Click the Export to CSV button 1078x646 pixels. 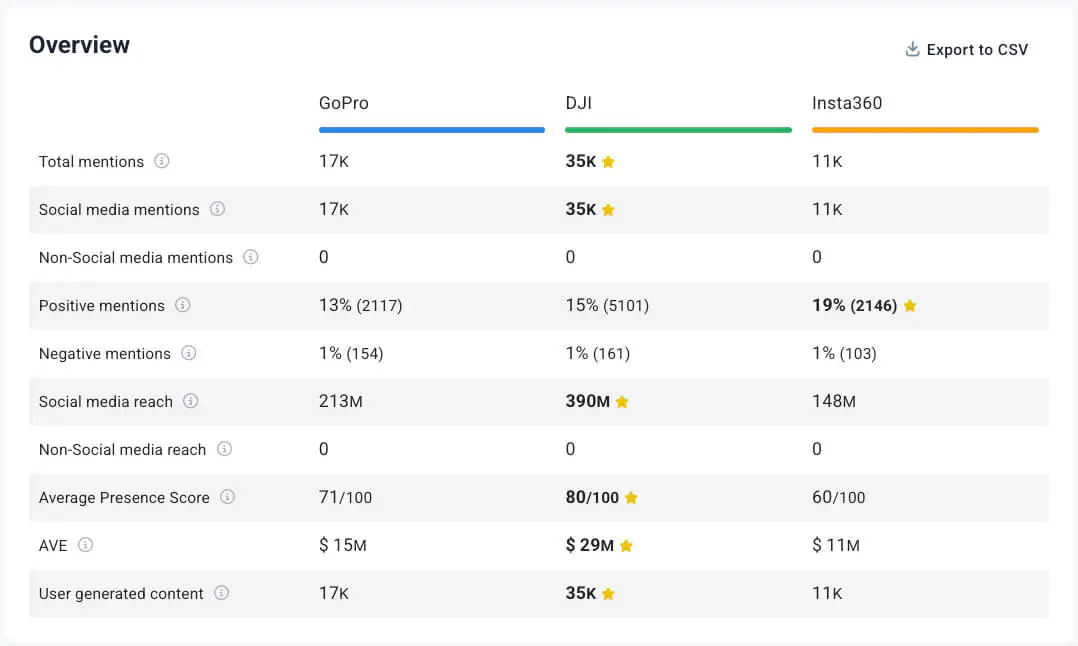pyautogui.click(x=967, y=49)
